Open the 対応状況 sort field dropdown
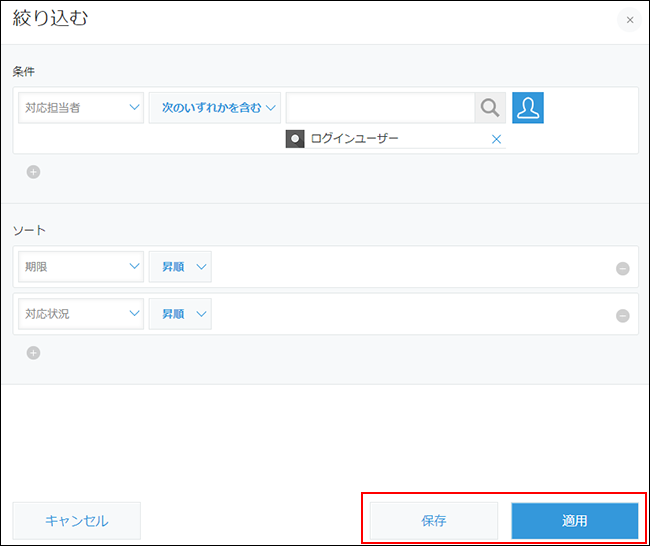The height and width of the screenshot is (546, 650). pyautogui.click(x=81, y=314)
